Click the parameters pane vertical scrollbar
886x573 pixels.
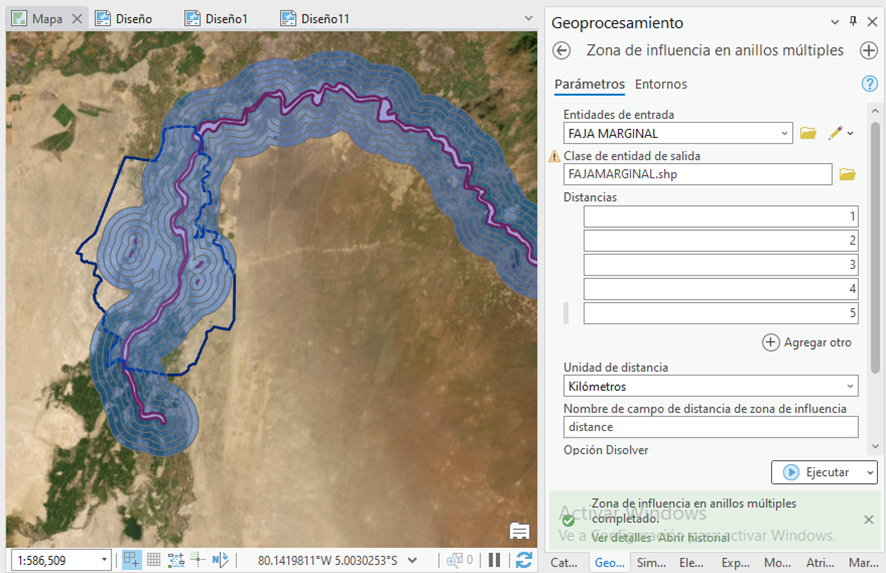click(875, 248)
